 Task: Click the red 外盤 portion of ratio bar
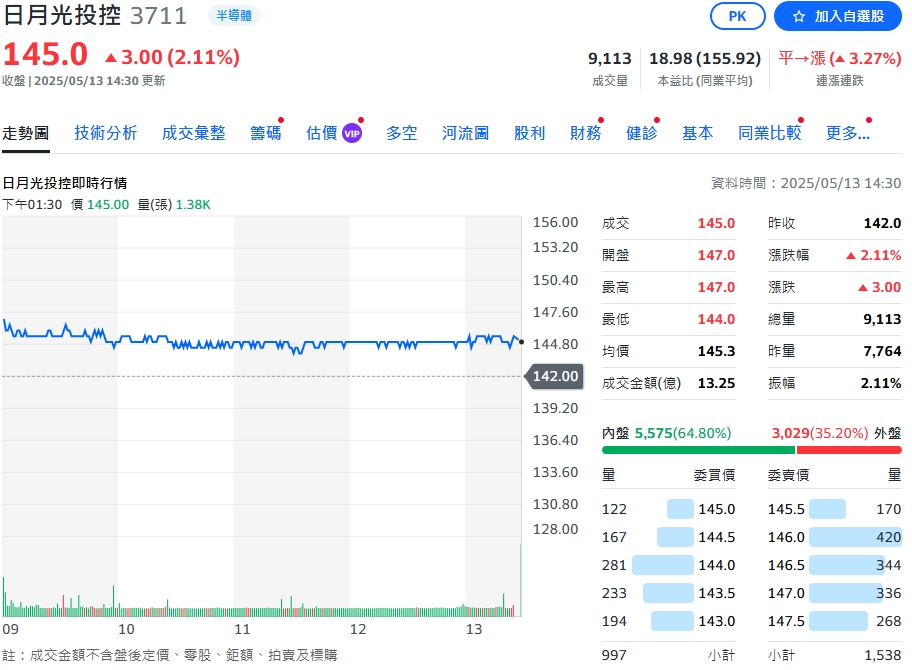click(848, 450)
